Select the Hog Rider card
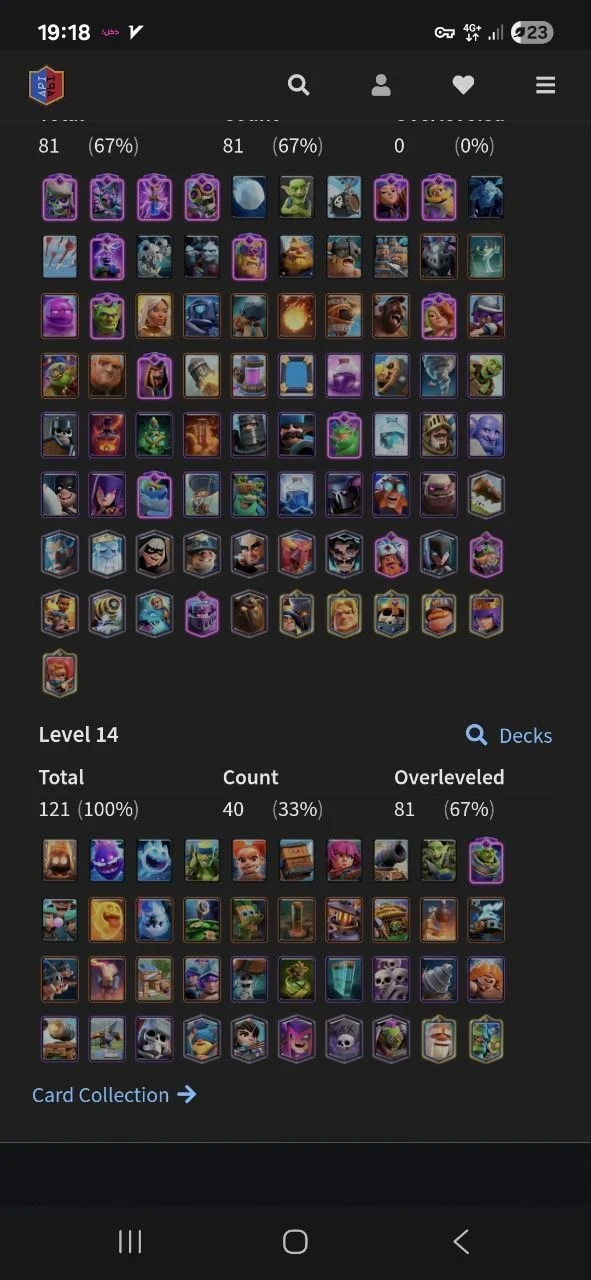The width and height of the screenshot is (591, 1280). (x=391, y=316)
